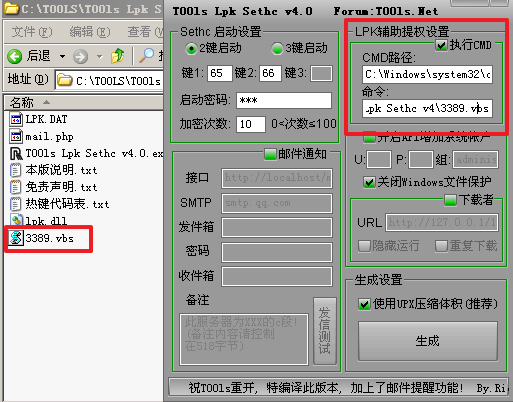The image size is (513, 402).
Task: Toggle the 重复下载 checkbox
Action: pyautogui.click(x=441, y=246)
